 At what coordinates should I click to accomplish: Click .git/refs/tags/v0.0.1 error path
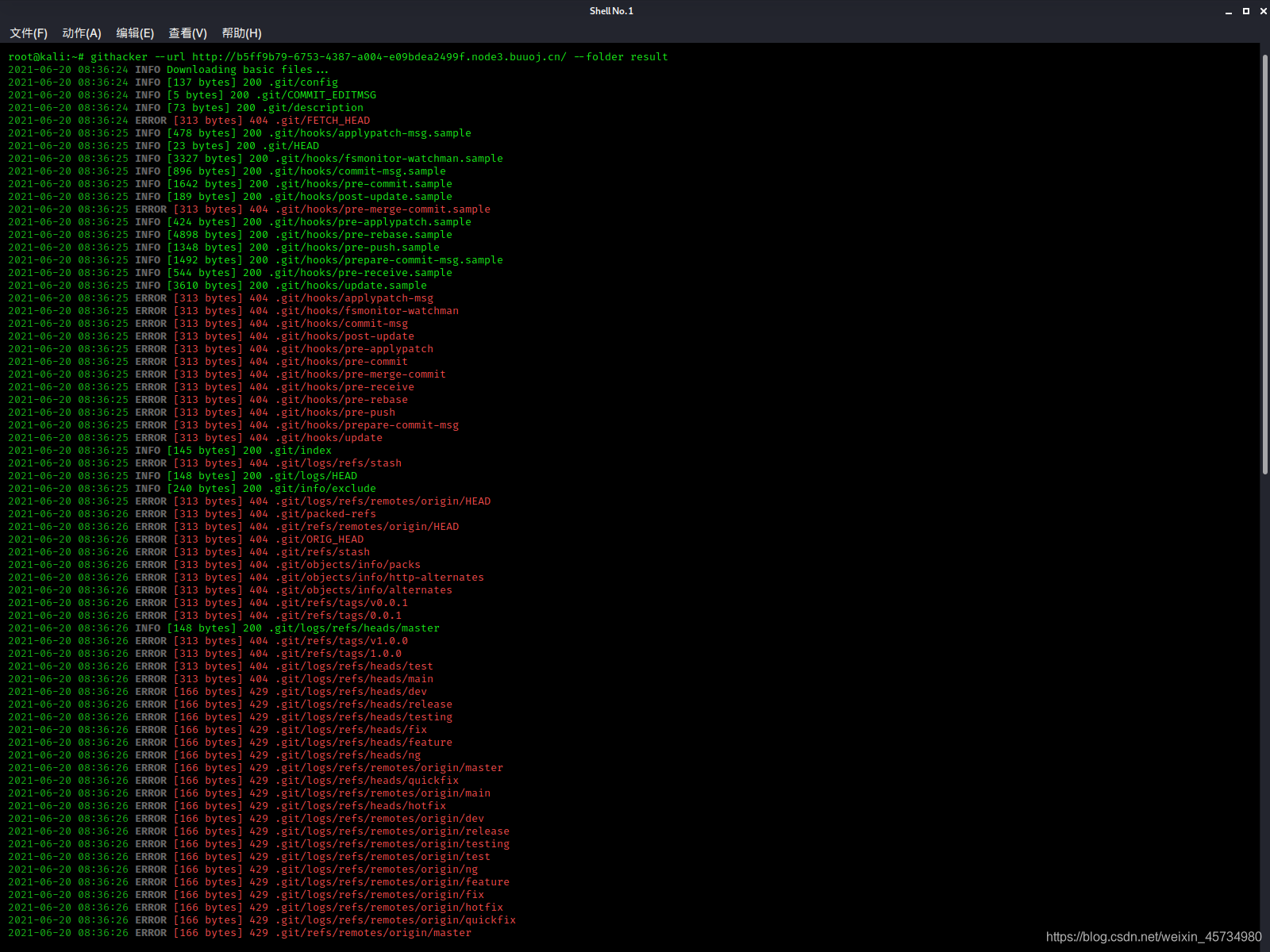[341, 603]
